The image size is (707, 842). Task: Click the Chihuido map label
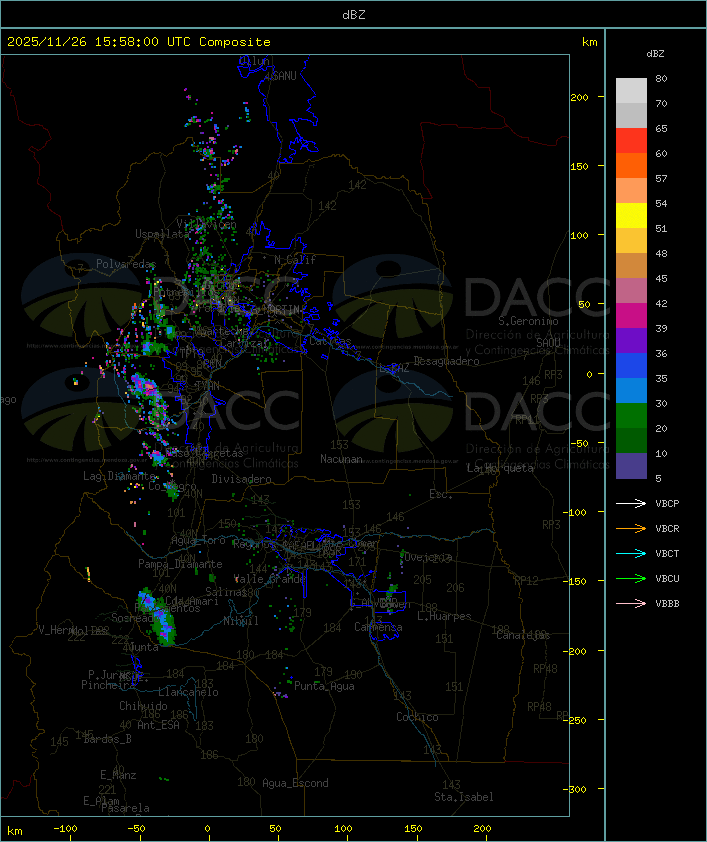pos(143,706)
